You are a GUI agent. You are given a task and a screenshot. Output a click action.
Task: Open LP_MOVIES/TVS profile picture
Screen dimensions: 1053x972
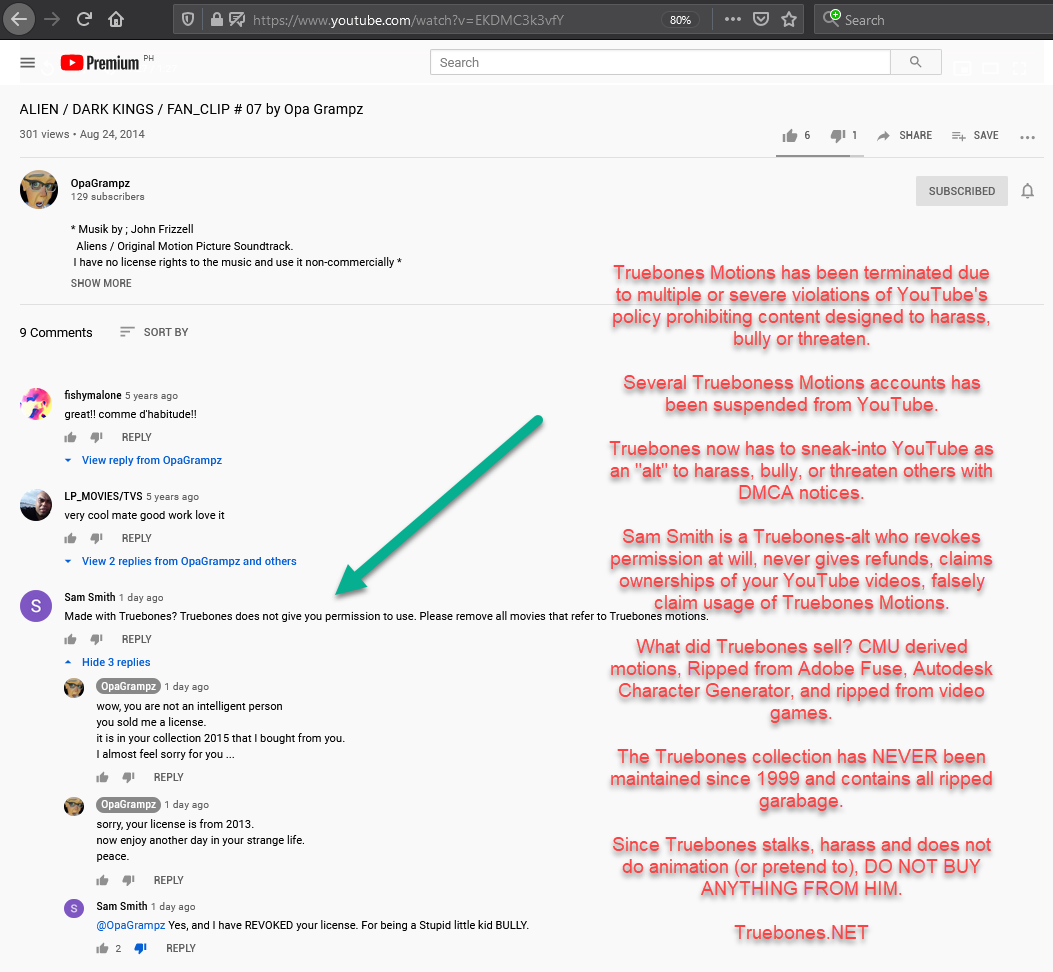36,505
